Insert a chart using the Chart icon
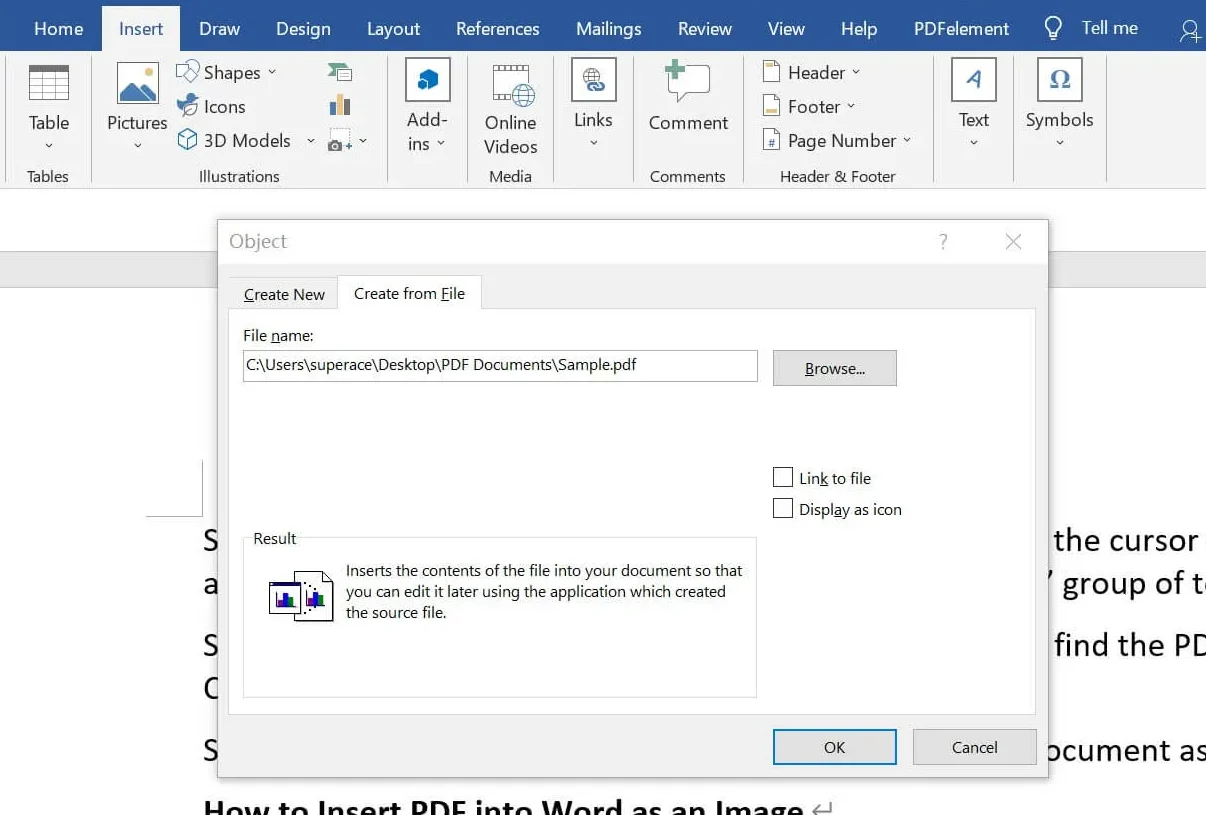1206x815 pixels. [339, 105]
